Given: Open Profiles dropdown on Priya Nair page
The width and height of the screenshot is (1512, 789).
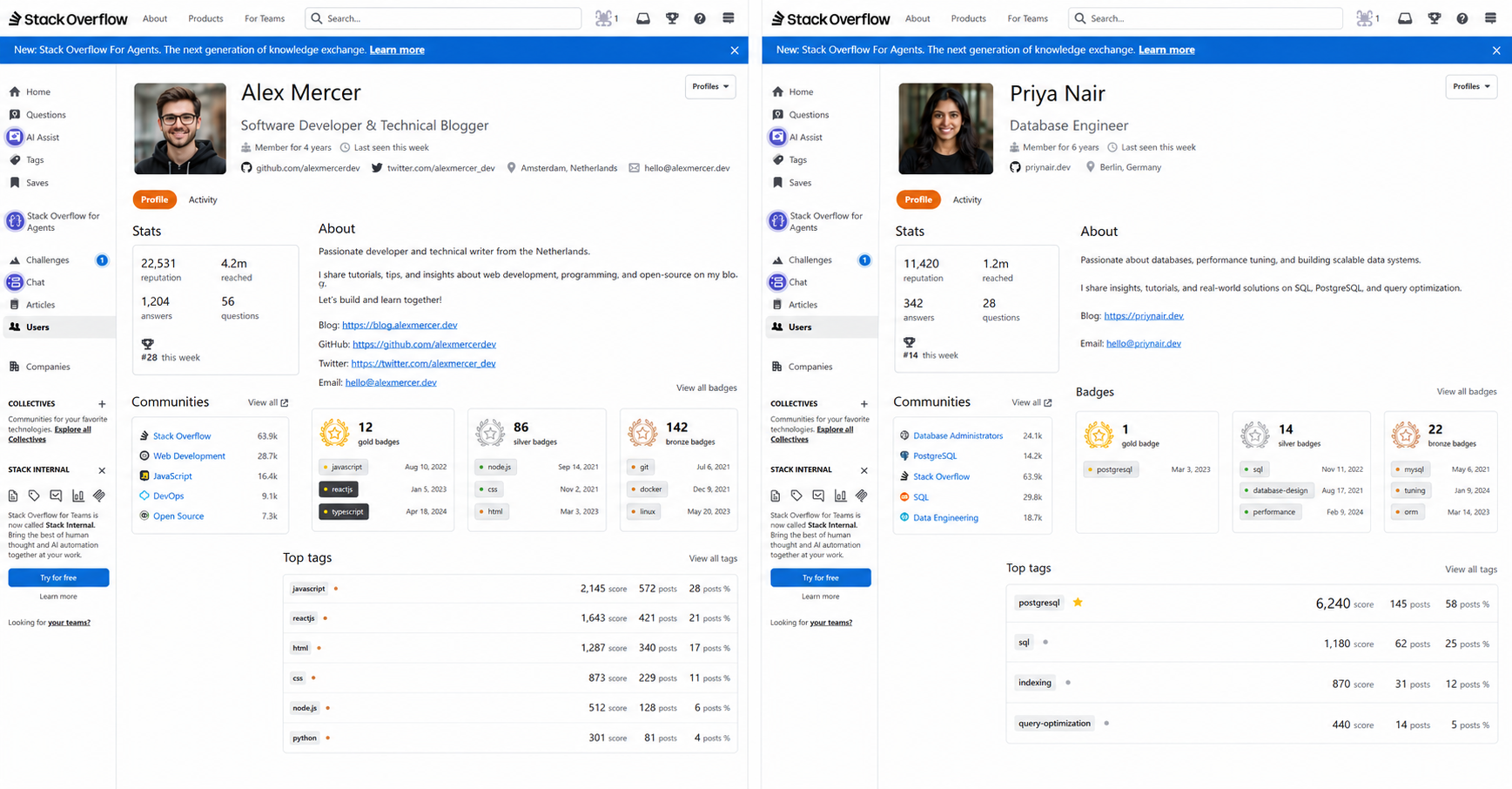Looking at the screenshot, I should pos(1471,86).
